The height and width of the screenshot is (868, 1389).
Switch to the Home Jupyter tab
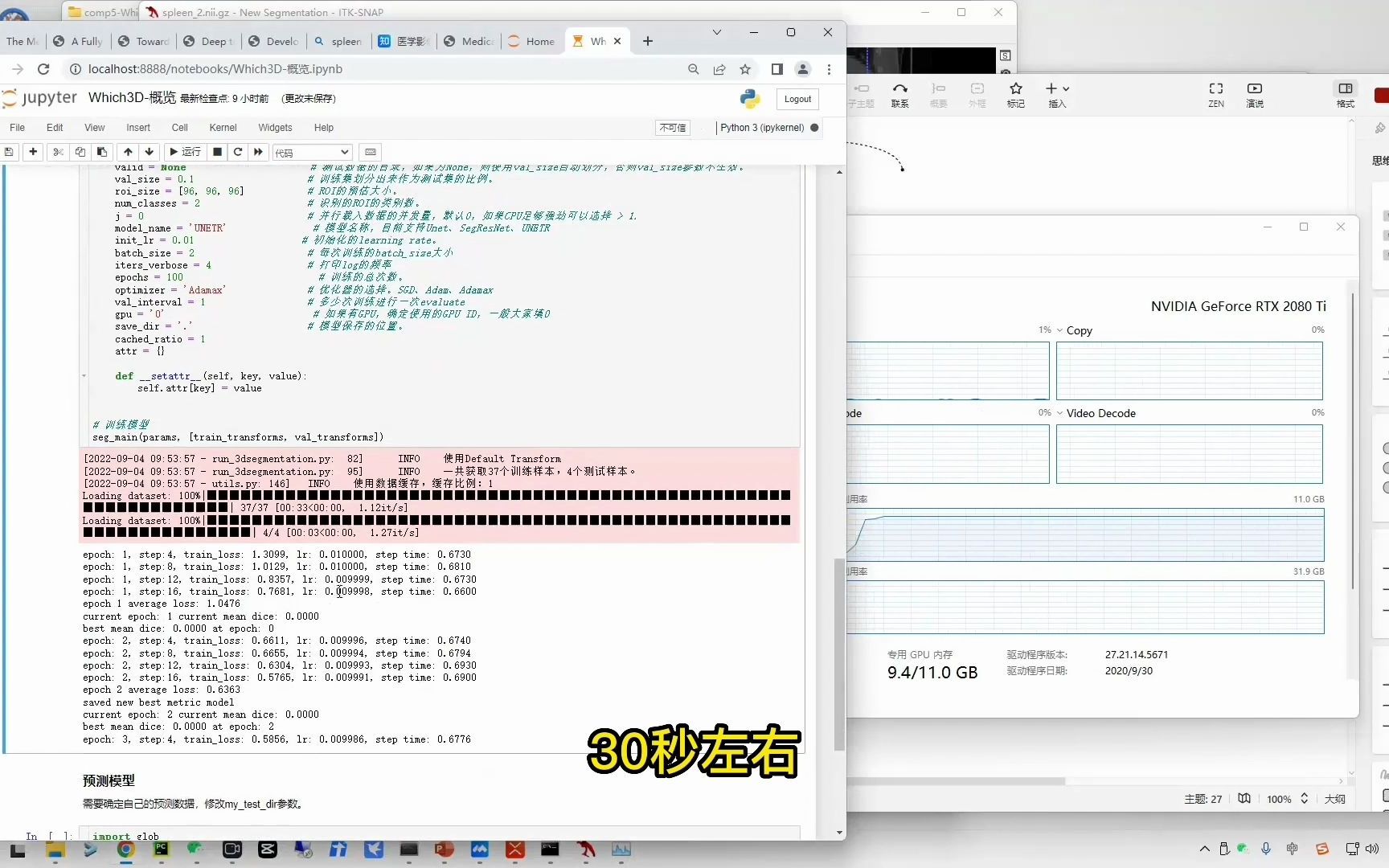[532, 41]
